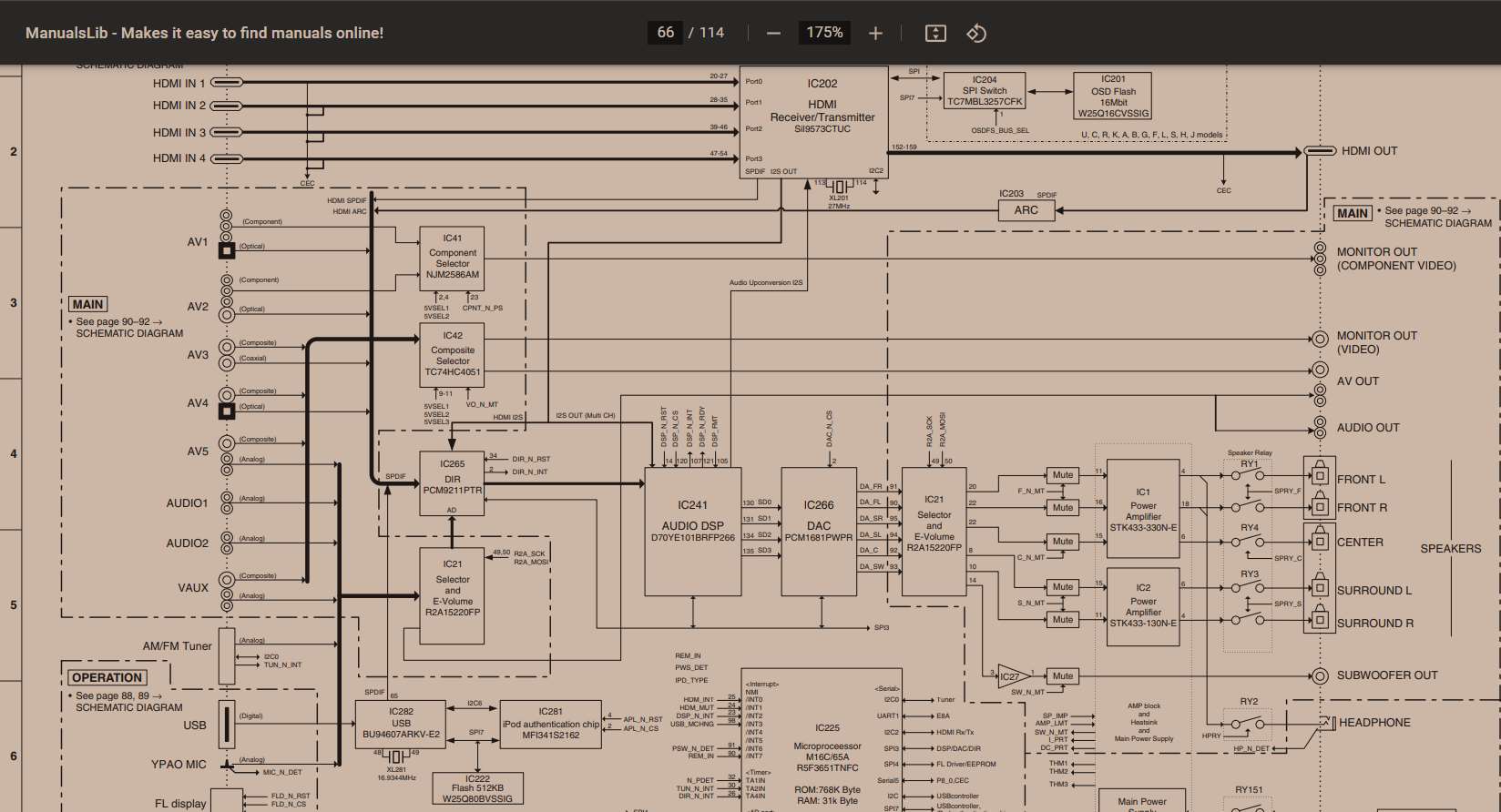The width and height of the screenshot is (1501, 812).
Task: Click the Speaker Relay label
Action: click(x=1250, y=453)
